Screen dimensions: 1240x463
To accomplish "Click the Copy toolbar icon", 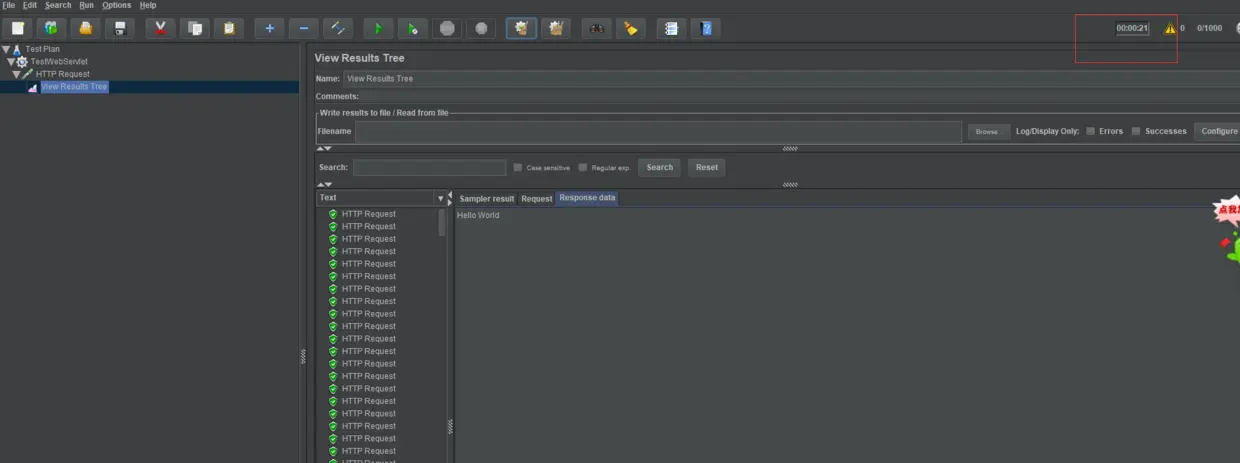I will [195, 28].
